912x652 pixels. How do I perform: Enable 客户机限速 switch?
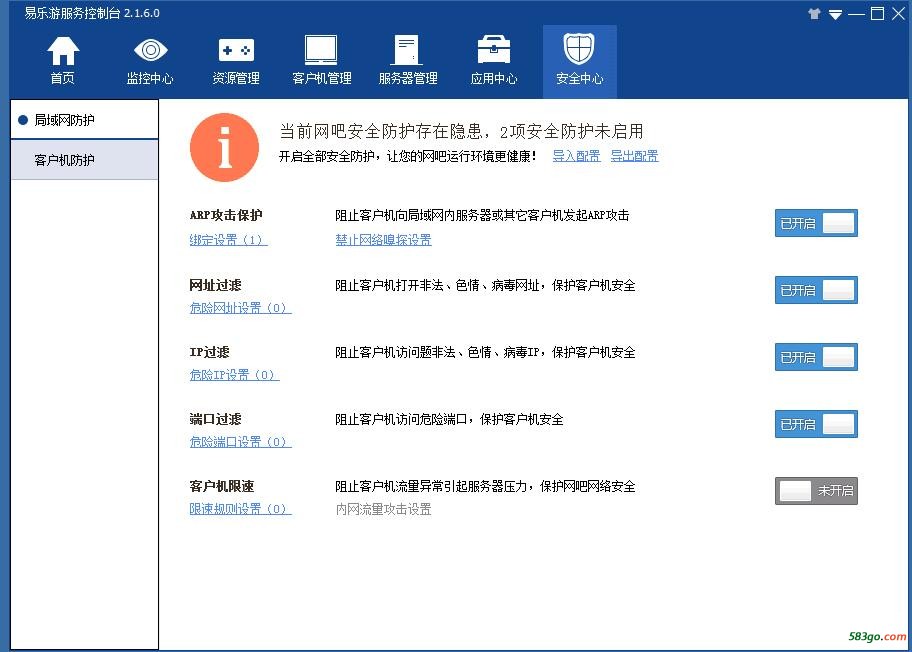click(x=816, y=491)
